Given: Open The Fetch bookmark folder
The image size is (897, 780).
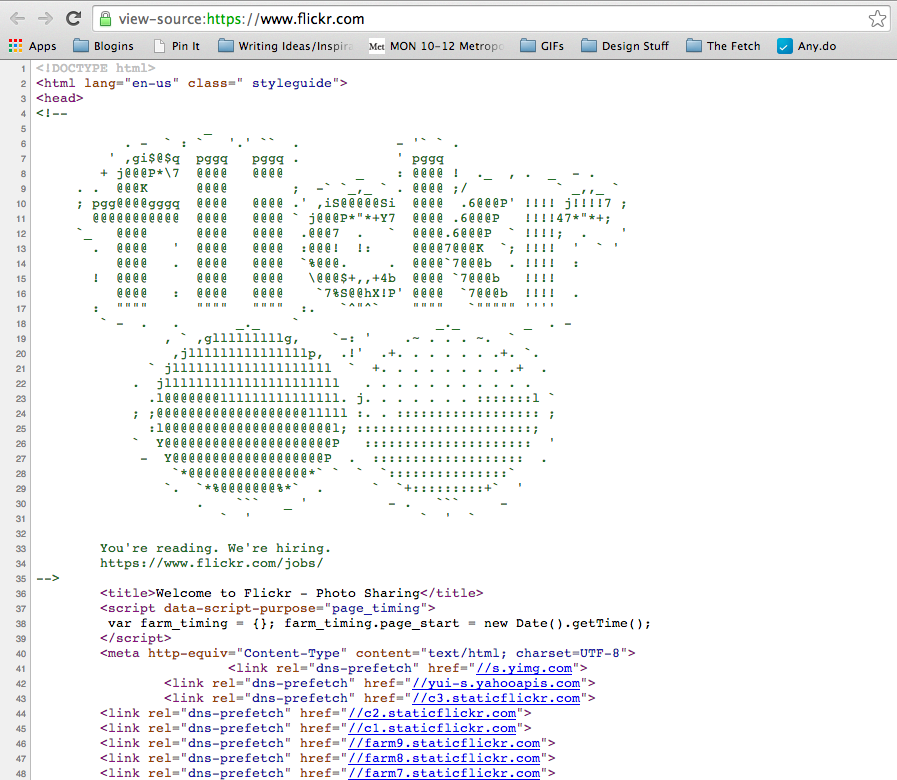Looking at the screenshot, I should (x=723, y=46).
